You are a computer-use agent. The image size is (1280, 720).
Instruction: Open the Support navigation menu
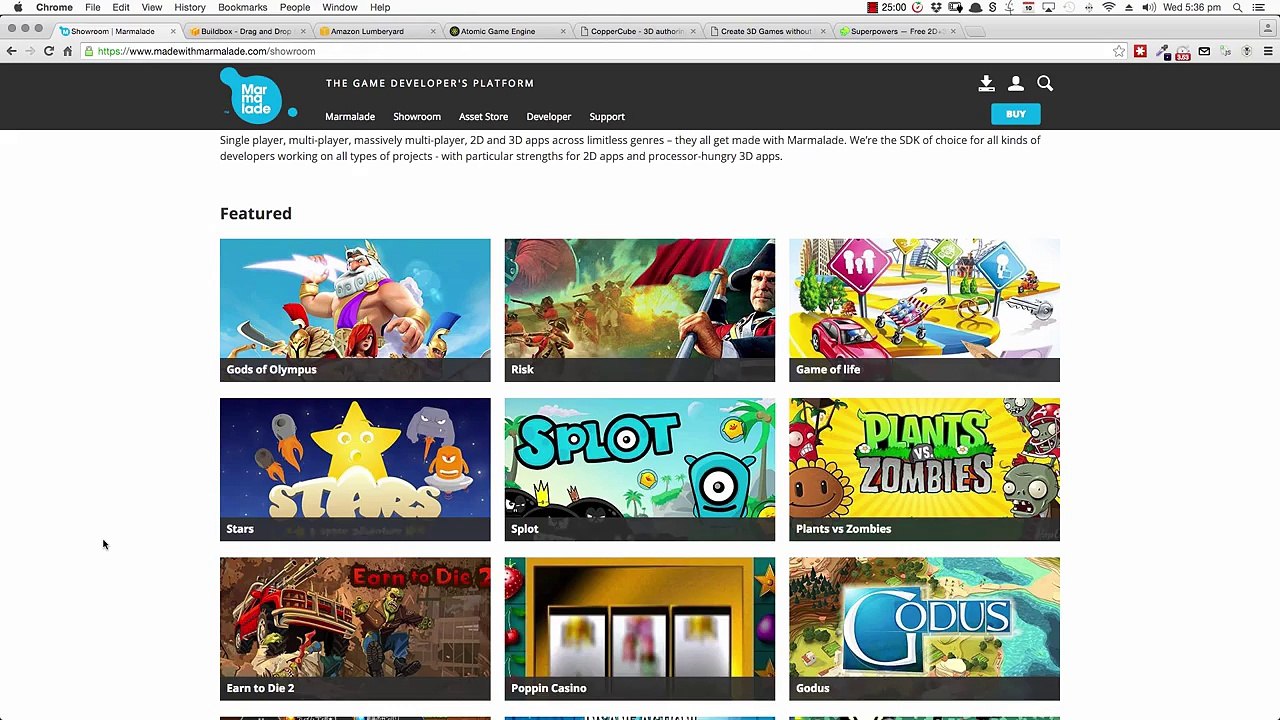607,117
